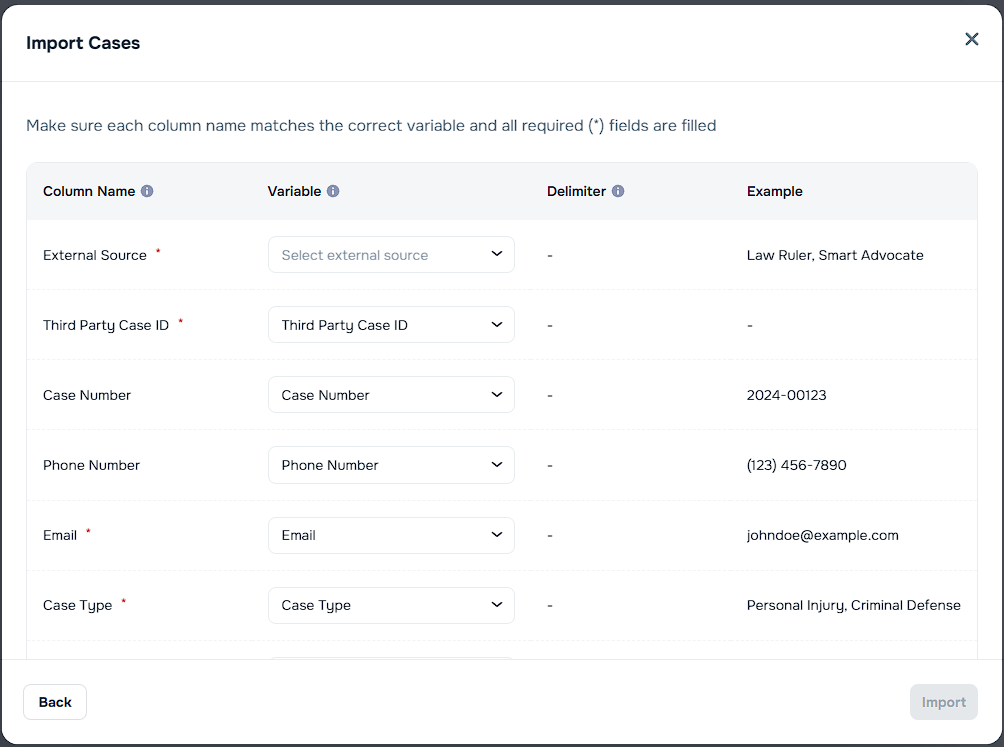Open the Case Type variable dropdown

click(391, 604)
